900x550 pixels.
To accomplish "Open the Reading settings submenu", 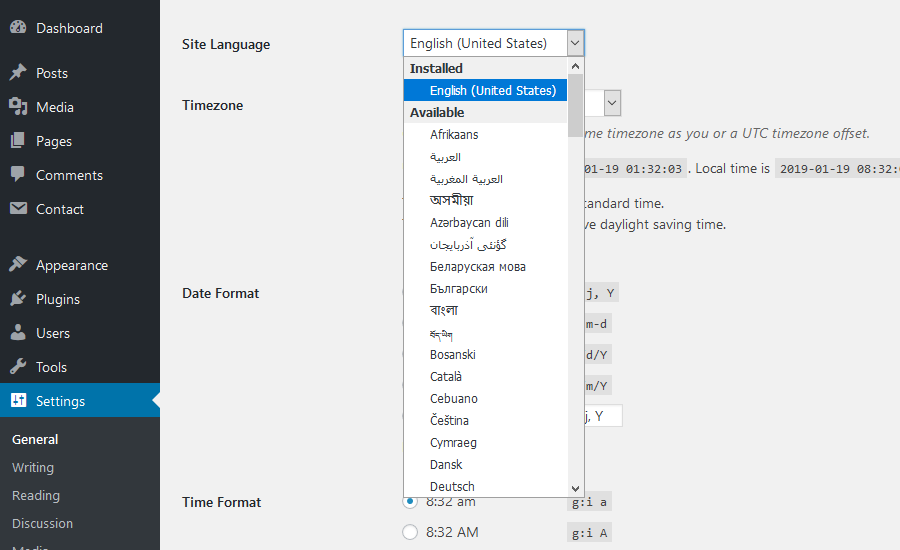I will 36,495.
